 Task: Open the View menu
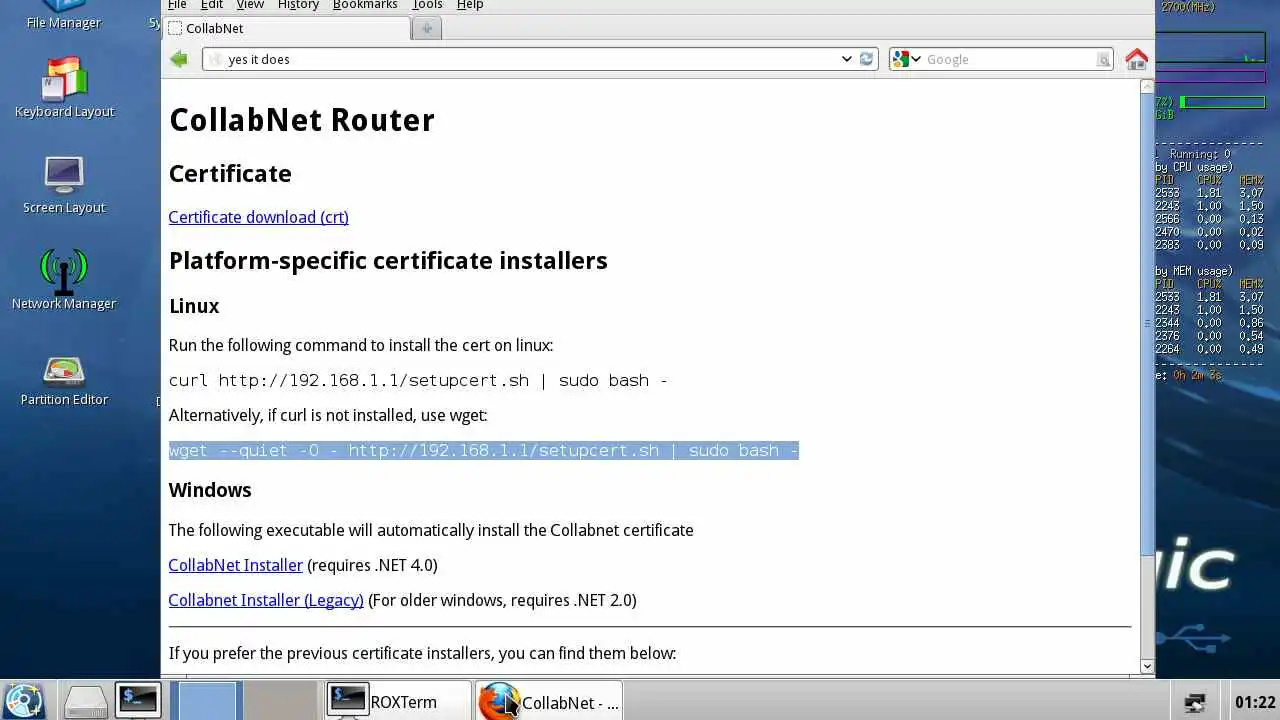click(250, 5)
